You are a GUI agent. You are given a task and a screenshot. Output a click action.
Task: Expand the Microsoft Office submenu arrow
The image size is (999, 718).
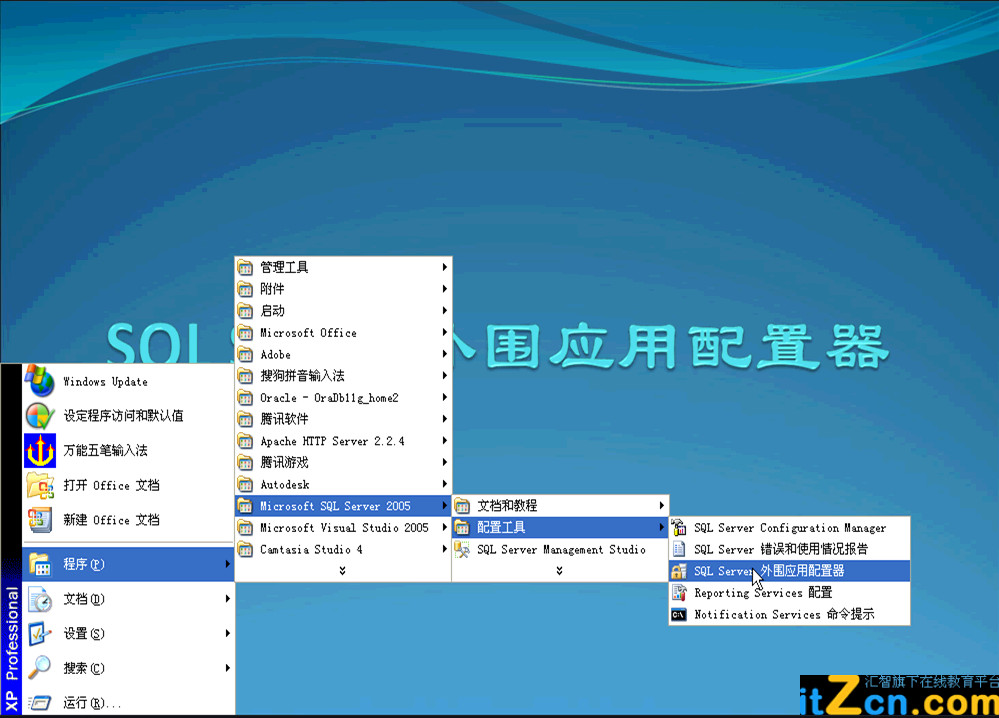(445, 332)
